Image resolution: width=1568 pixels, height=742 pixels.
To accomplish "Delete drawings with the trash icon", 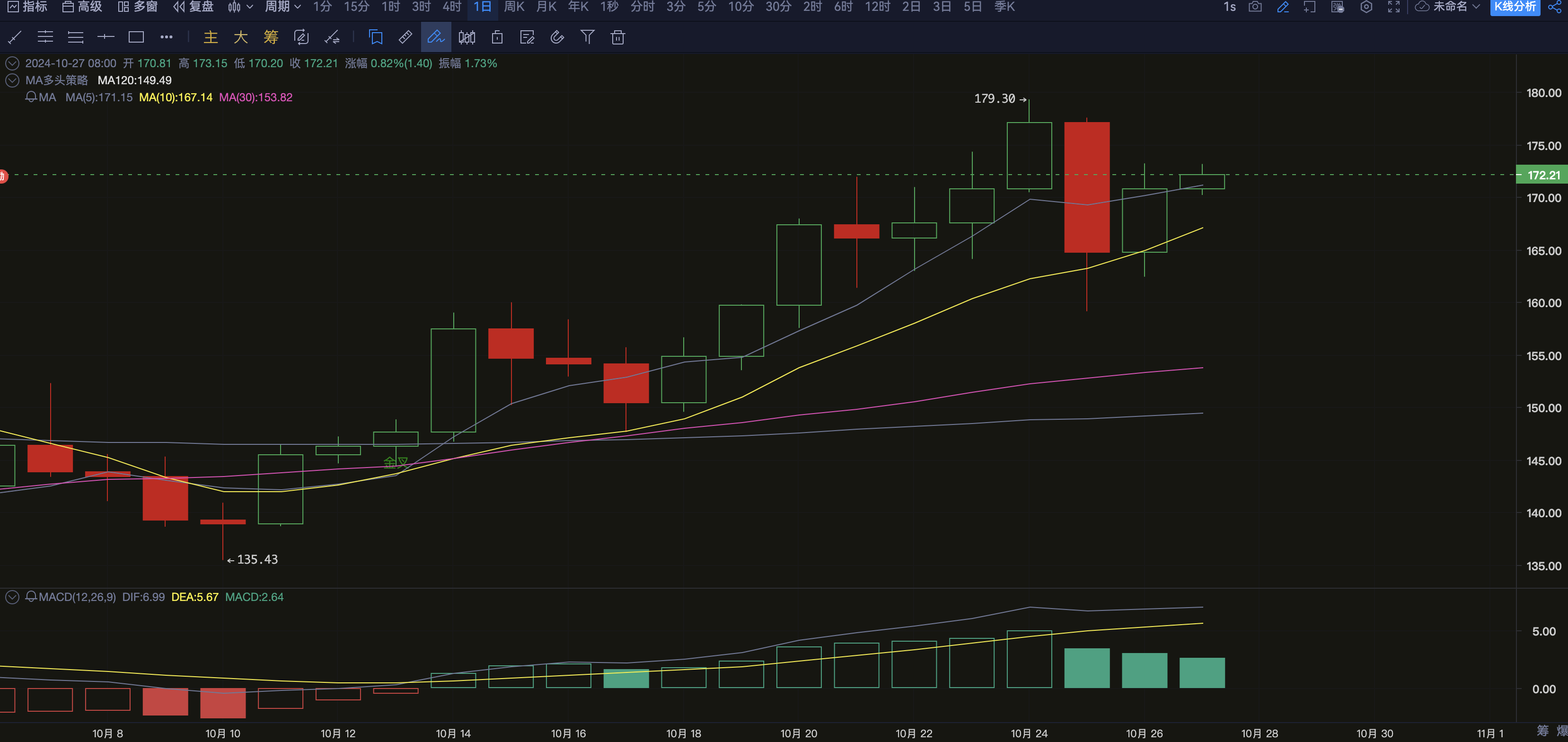I will (x=617, y=37).
